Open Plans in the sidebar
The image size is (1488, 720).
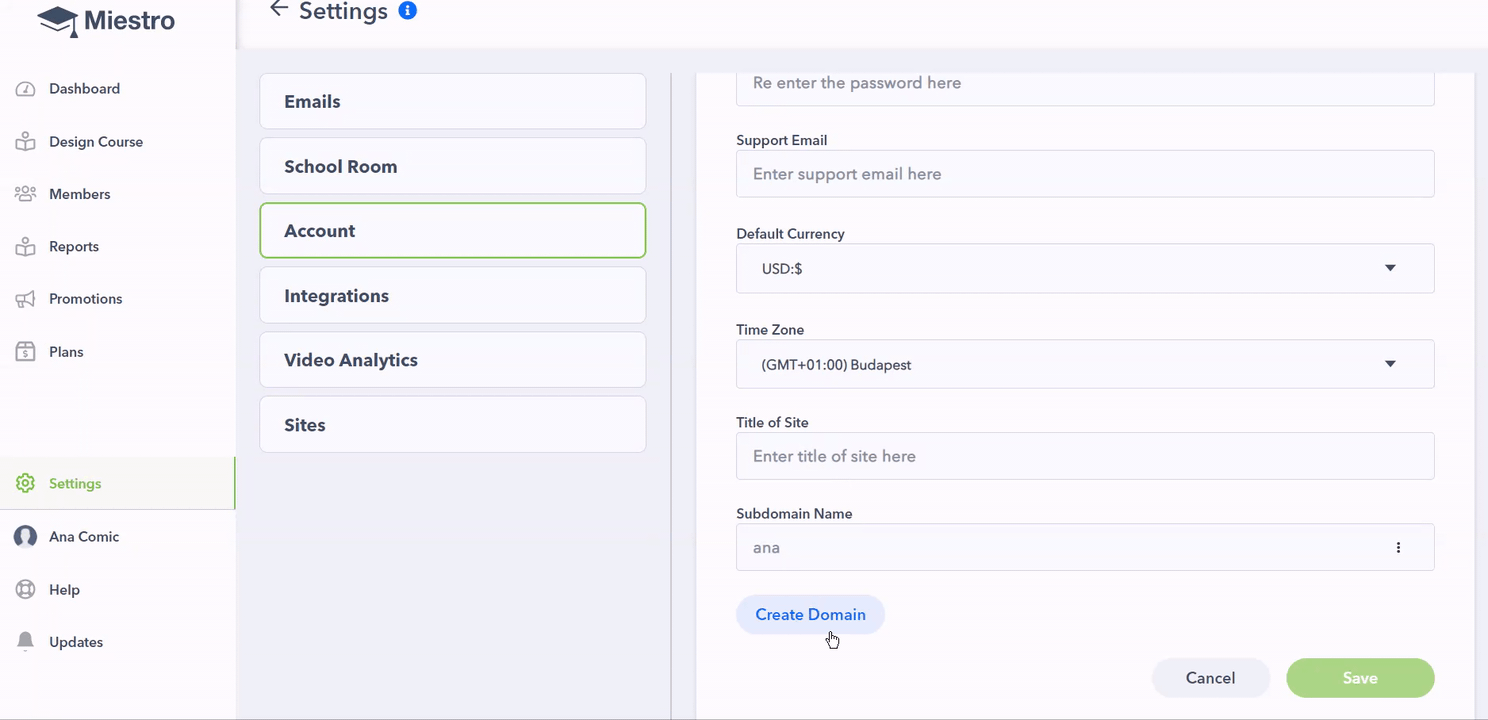coord(66,352)
